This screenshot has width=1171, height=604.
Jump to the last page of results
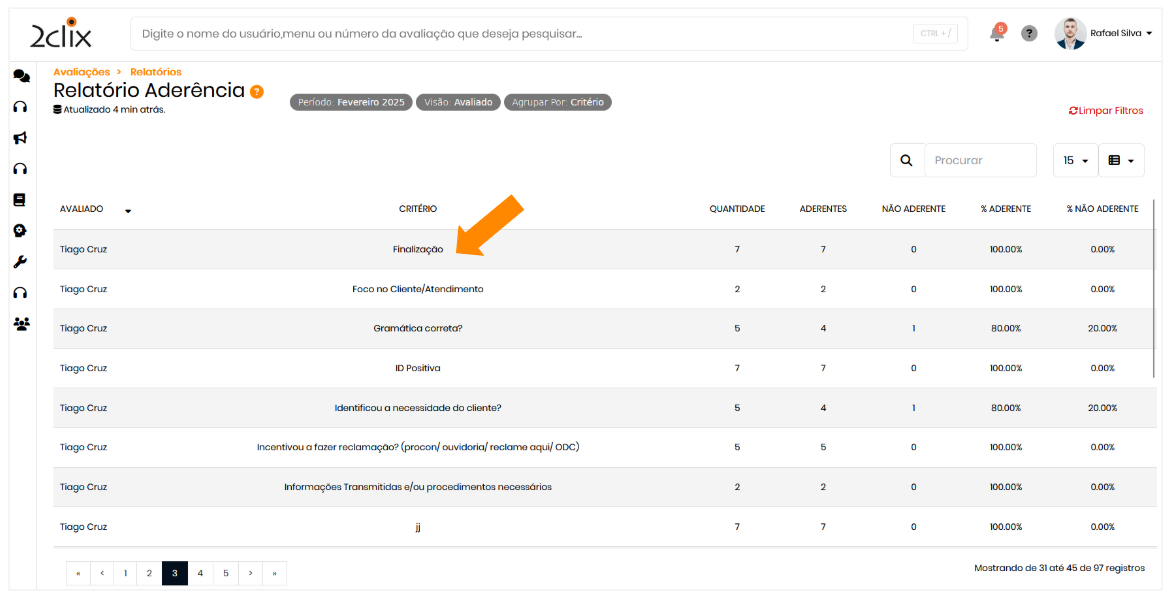[274, 573]
